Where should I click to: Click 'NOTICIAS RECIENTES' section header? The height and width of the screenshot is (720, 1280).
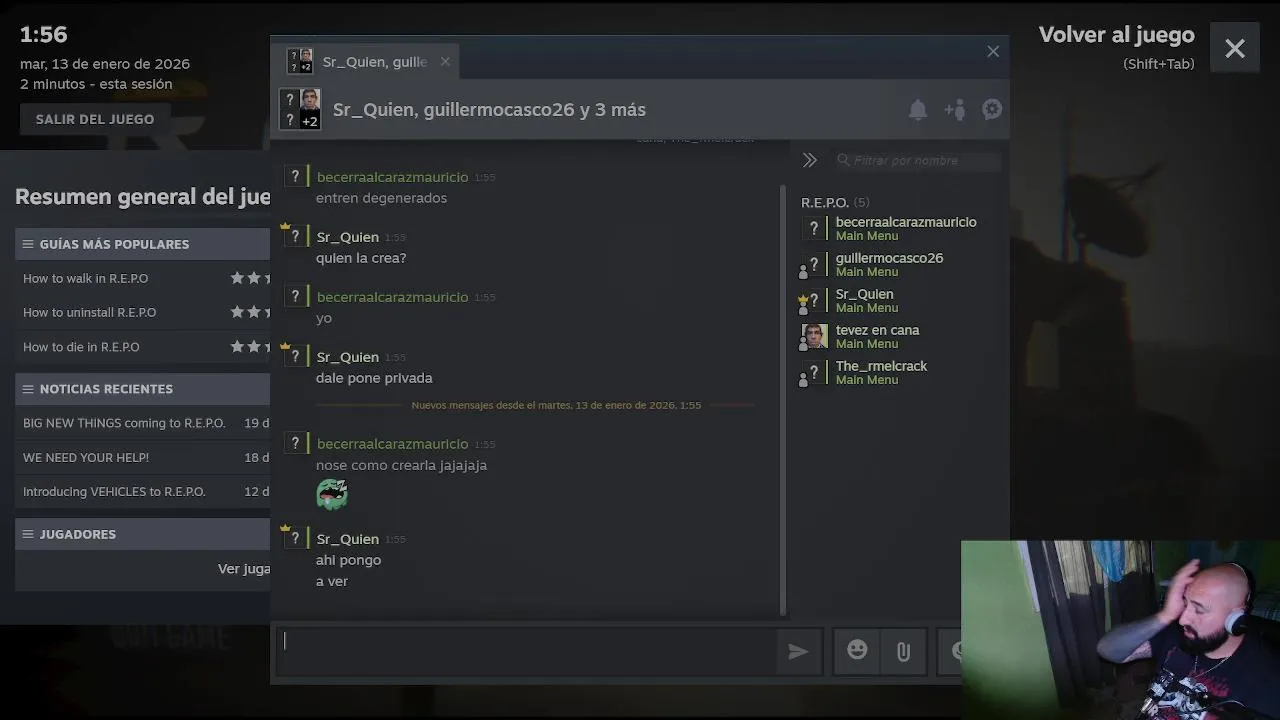(x=143, y=389)
